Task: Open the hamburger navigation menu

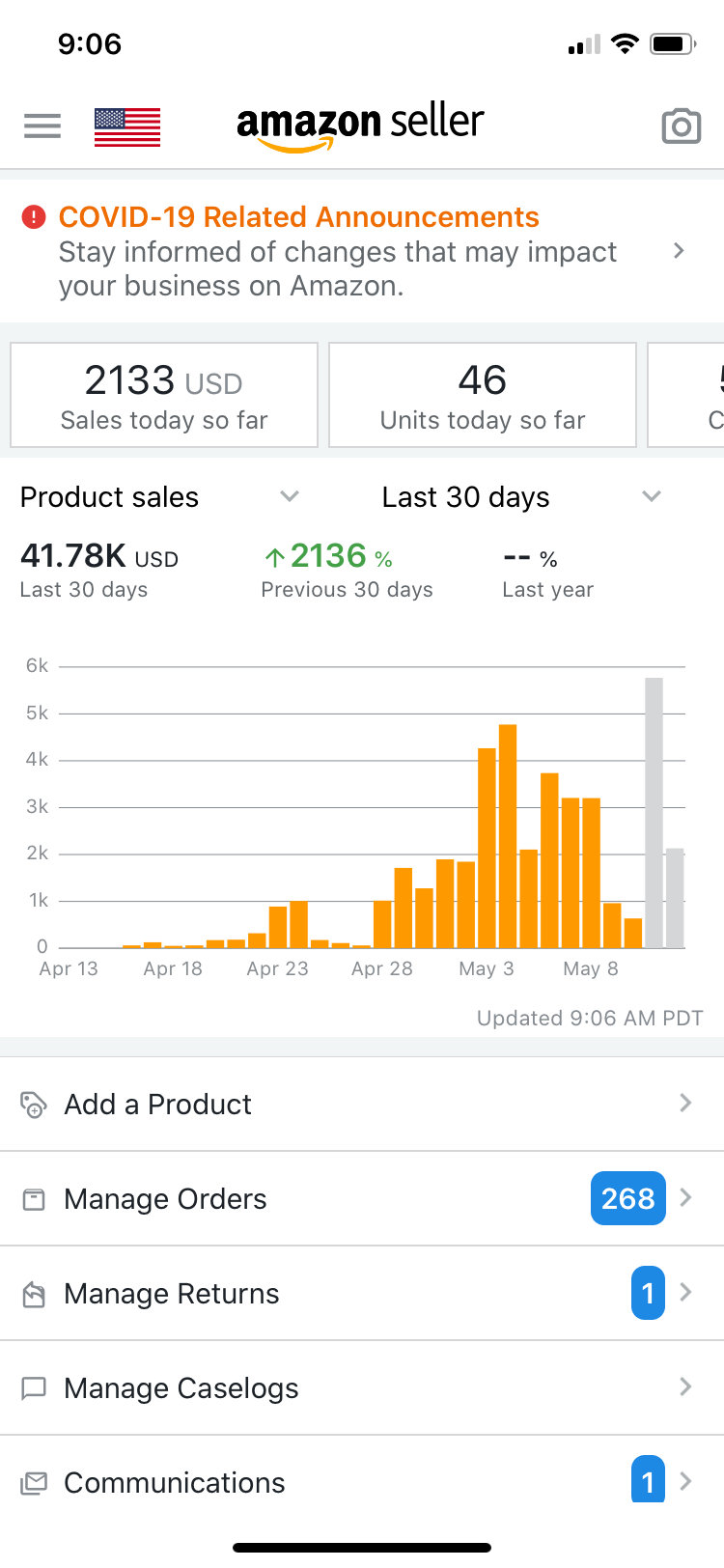Action: pyautogui.click(x=42, y=126)
